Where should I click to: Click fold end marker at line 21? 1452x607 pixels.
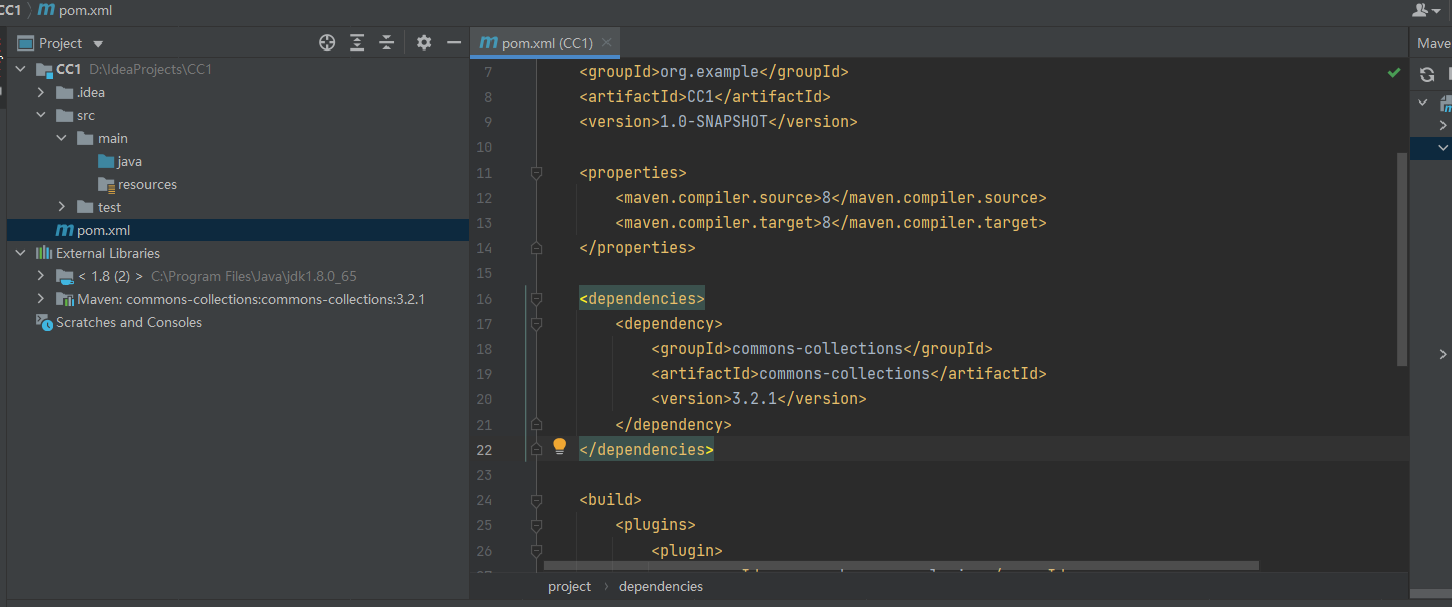pos(536,424)
